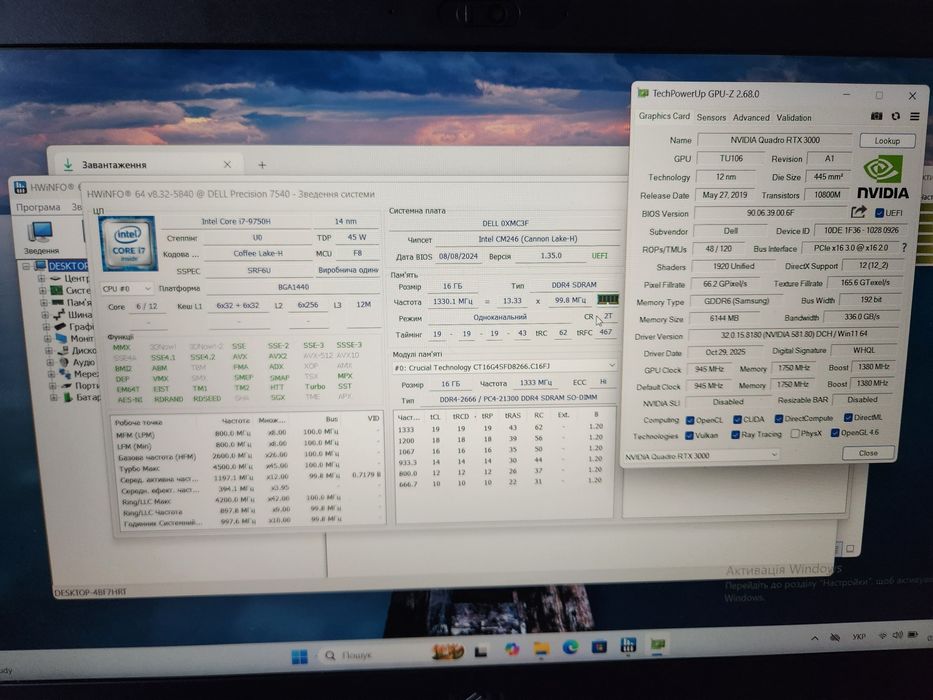Click the Зведення summary monitor icon
Screen dimensions: 933x700
pyautogui.click(x=41, y=233)
